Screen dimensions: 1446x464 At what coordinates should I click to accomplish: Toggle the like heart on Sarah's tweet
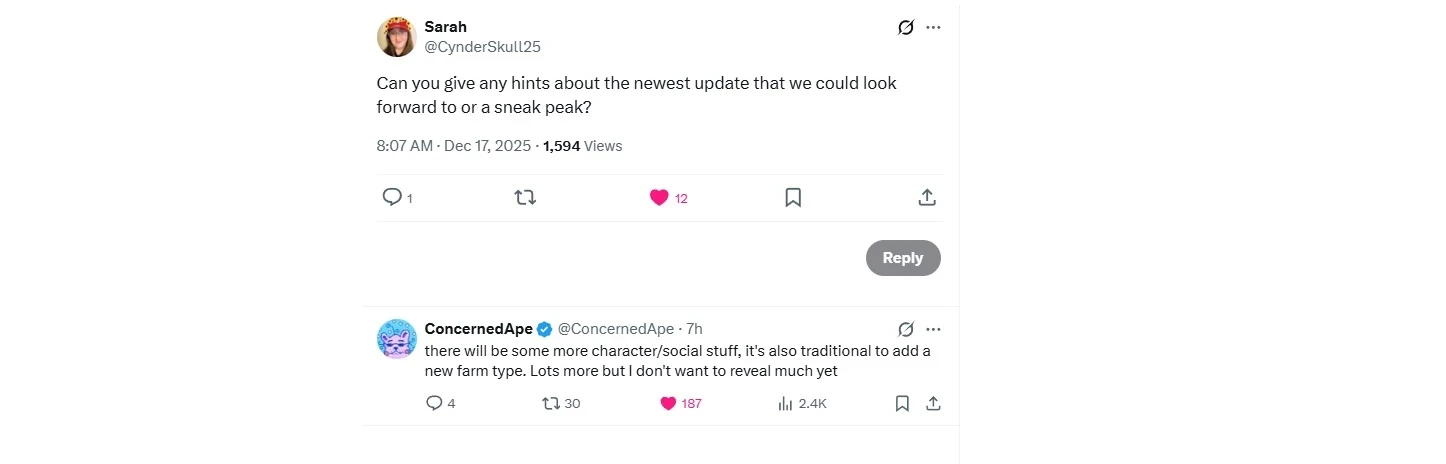(x=659, y=197)
